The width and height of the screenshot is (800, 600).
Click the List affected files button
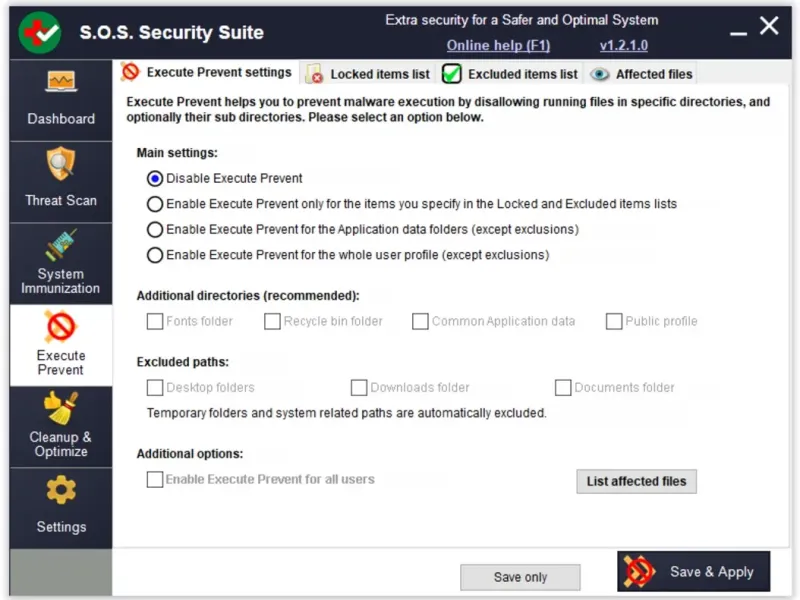click(636, 481)
